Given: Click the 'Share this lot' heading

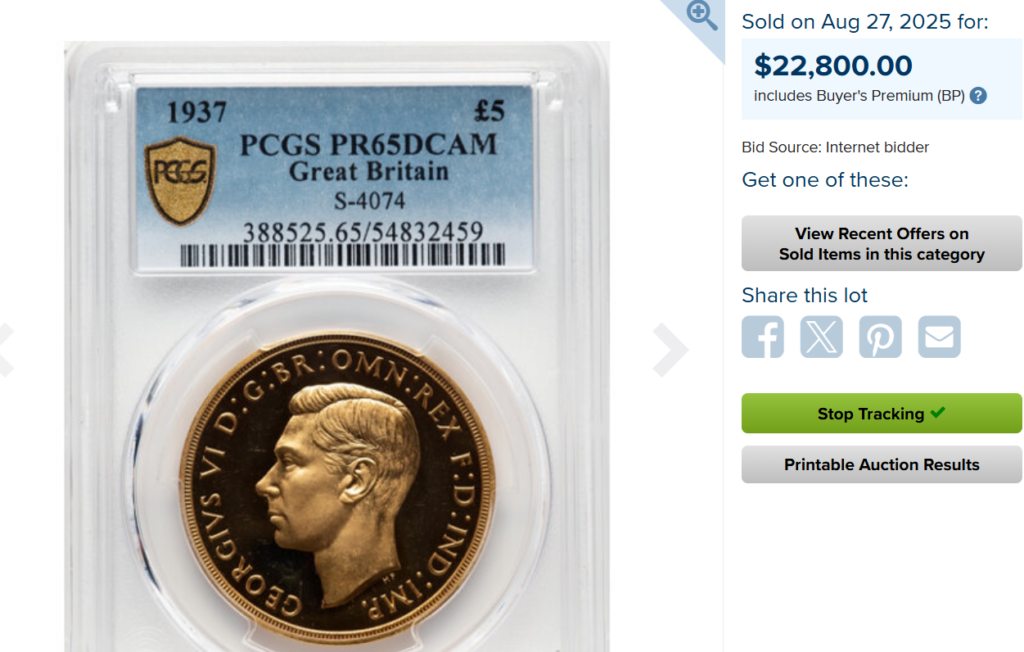Looking at the screenshot, I should (805, 295).
